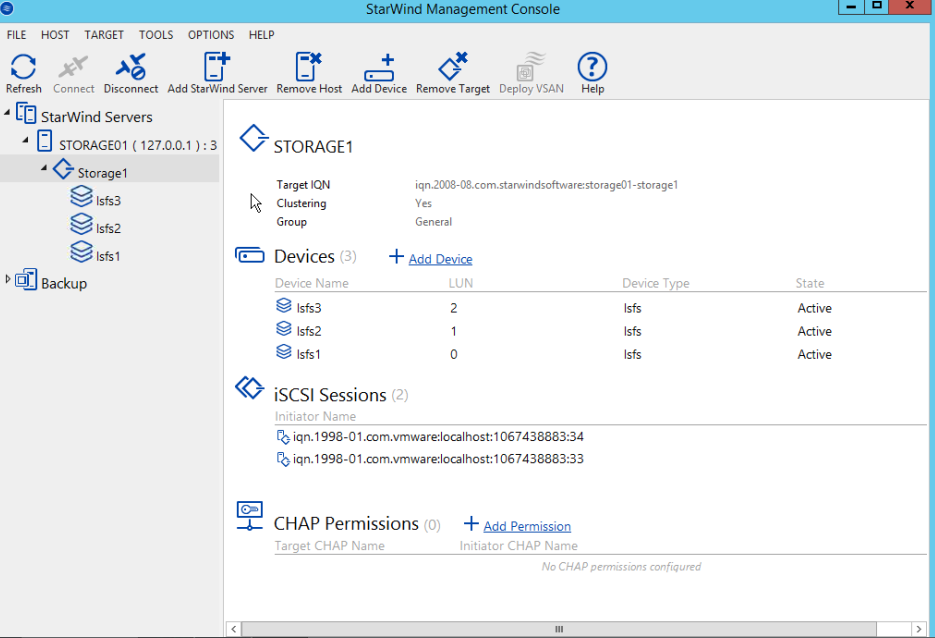This screenshot has width=935, height=638.
Task: Select lsfs1 device icon in tree
Action: coord(82,252)
